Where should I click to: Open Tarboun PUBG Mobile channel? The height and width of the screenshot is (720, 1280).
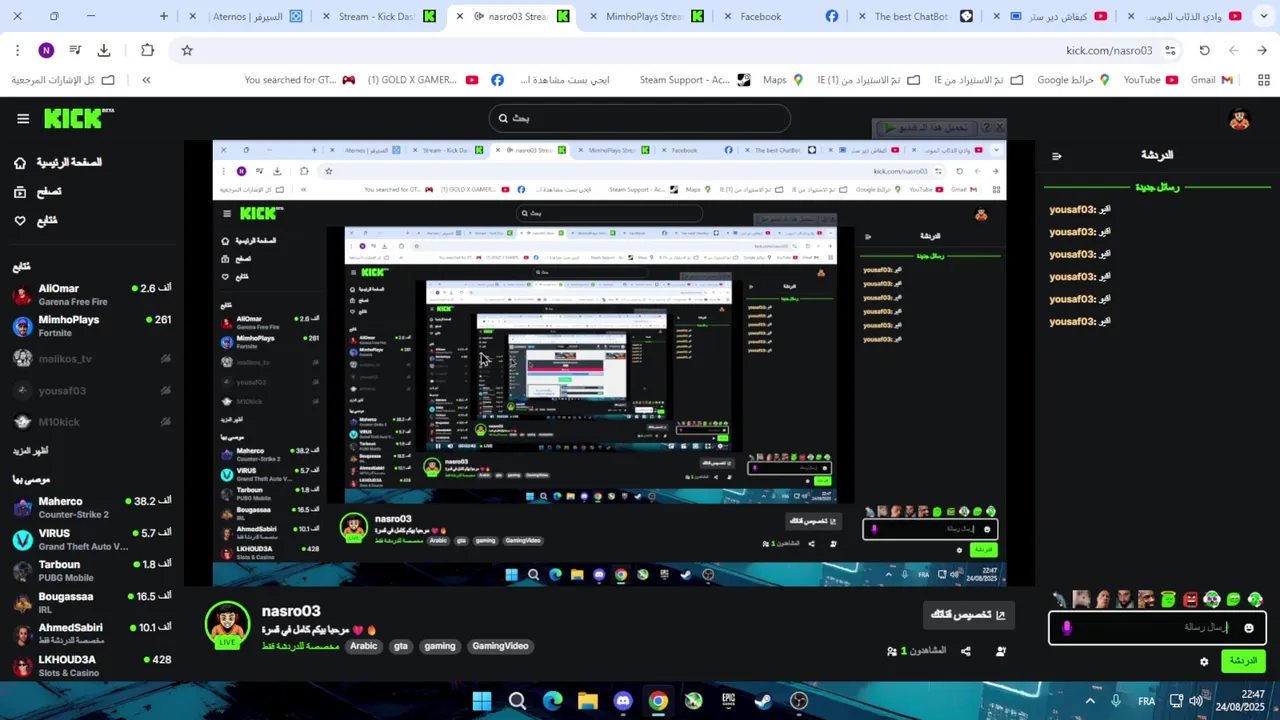coord(92,571)
